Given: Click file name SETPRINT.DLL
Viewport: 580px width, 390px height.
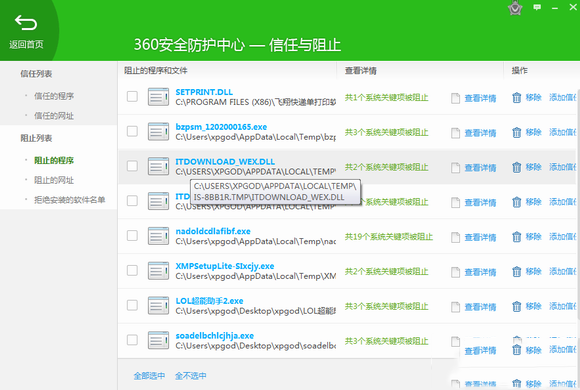Looking at the screenshot, I should coord(204,92).
